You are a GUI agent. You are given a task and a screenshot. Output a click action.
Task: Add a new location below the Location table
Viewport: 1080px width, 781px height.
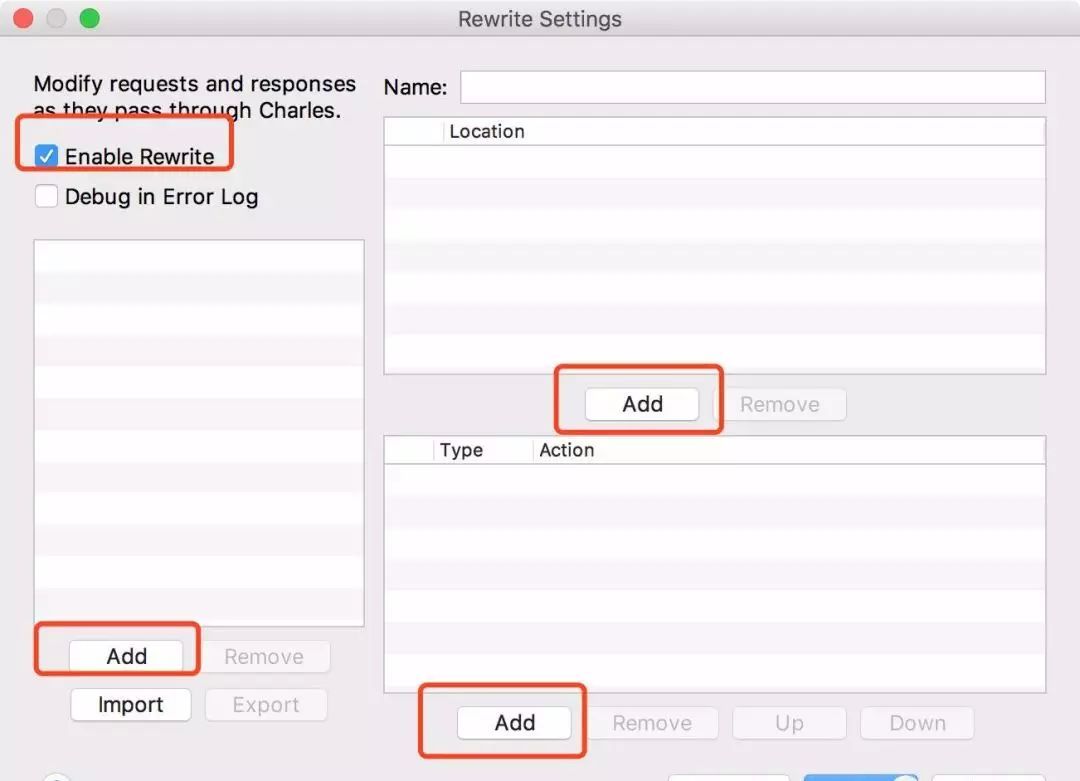point(642,404)
